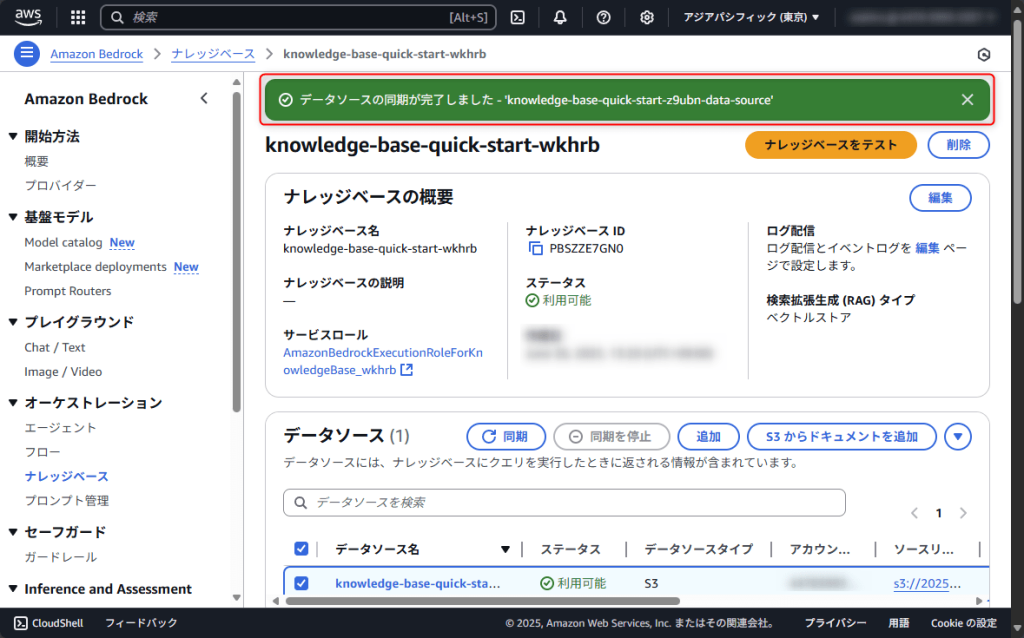Select ナレッジベース in the sidebar
1024x638 pixels.
pos(67,477)
